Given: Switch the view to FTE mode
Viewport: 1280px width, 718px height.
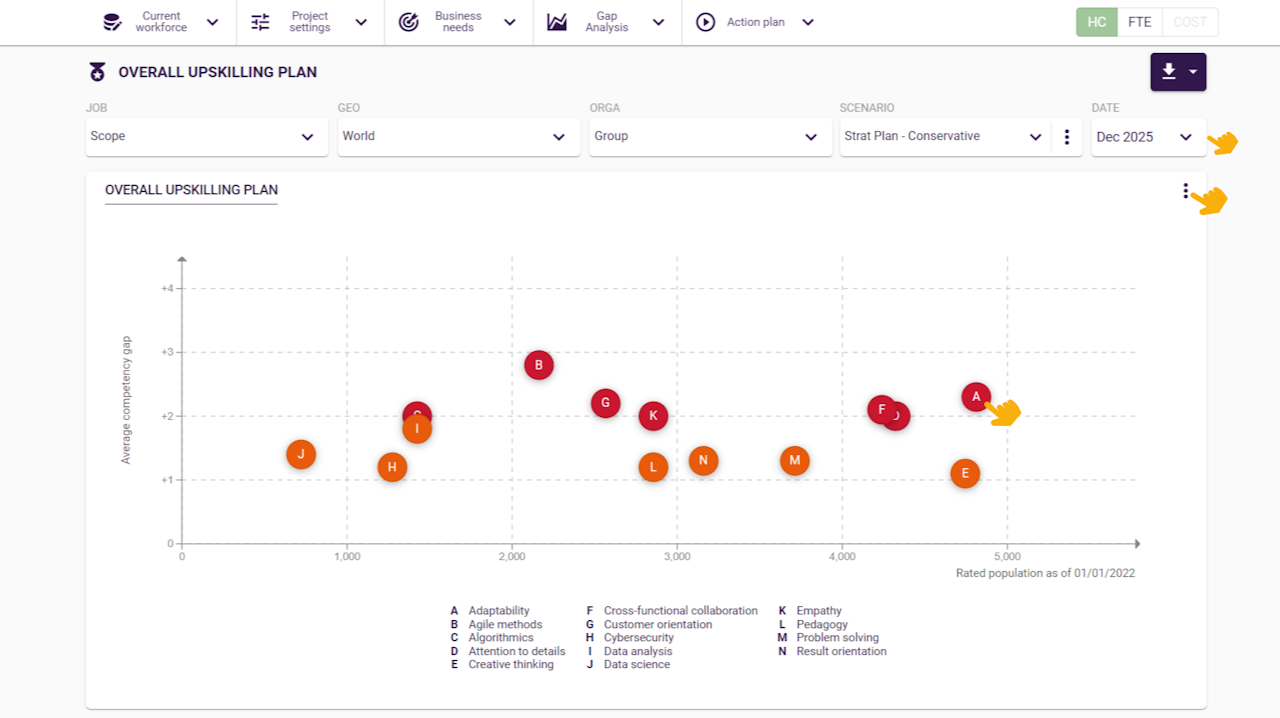Looking at the screenshot, I should click(x=1139, y=22).
